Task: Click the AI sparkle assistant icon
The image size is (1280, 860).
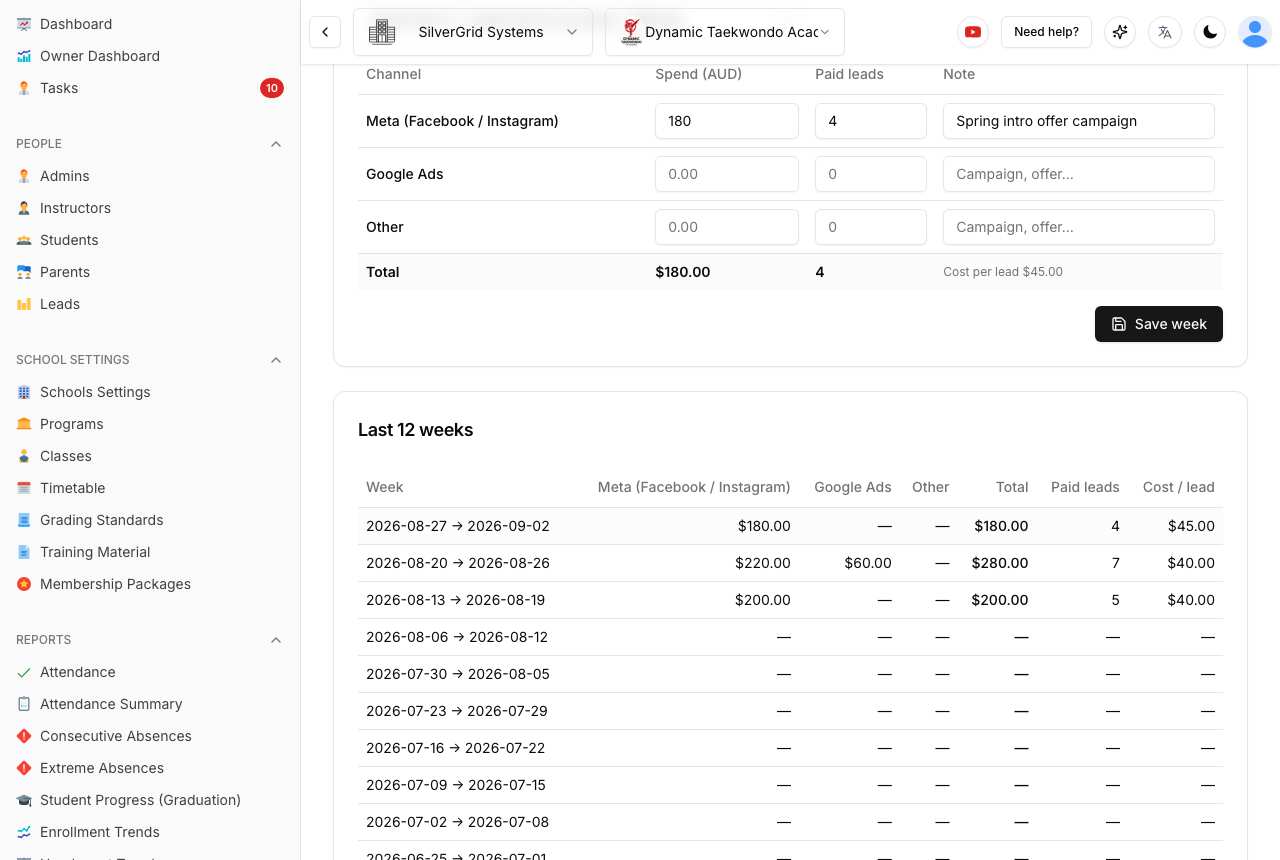Action: [1120, 32]
